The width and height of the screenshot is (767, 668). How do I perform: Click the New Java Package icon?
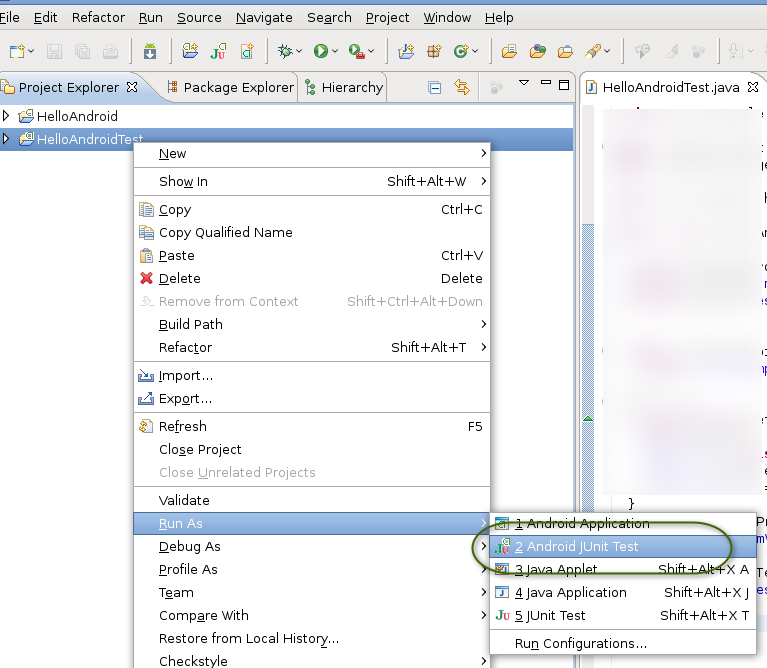tap(435, 51)
